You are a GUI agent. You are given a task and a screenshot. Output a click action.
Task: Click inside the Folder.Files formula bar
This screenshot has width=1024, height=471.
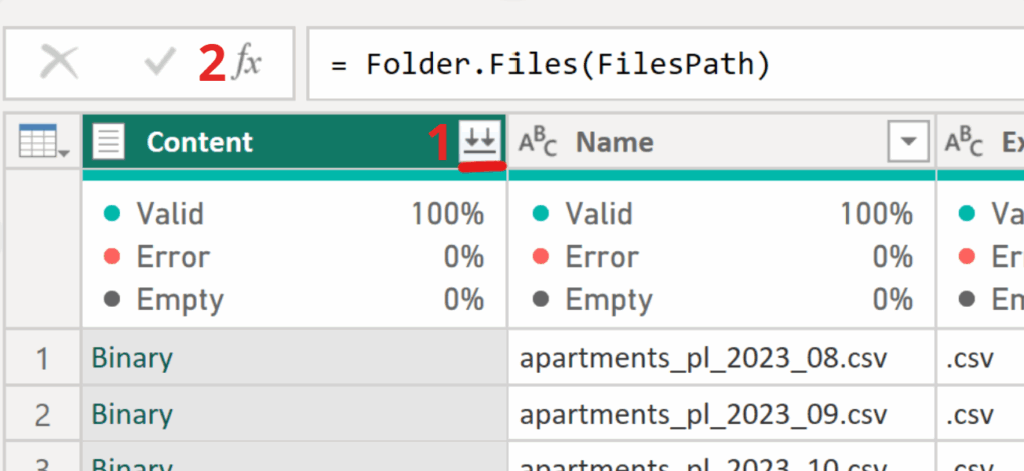click(660, 64)
